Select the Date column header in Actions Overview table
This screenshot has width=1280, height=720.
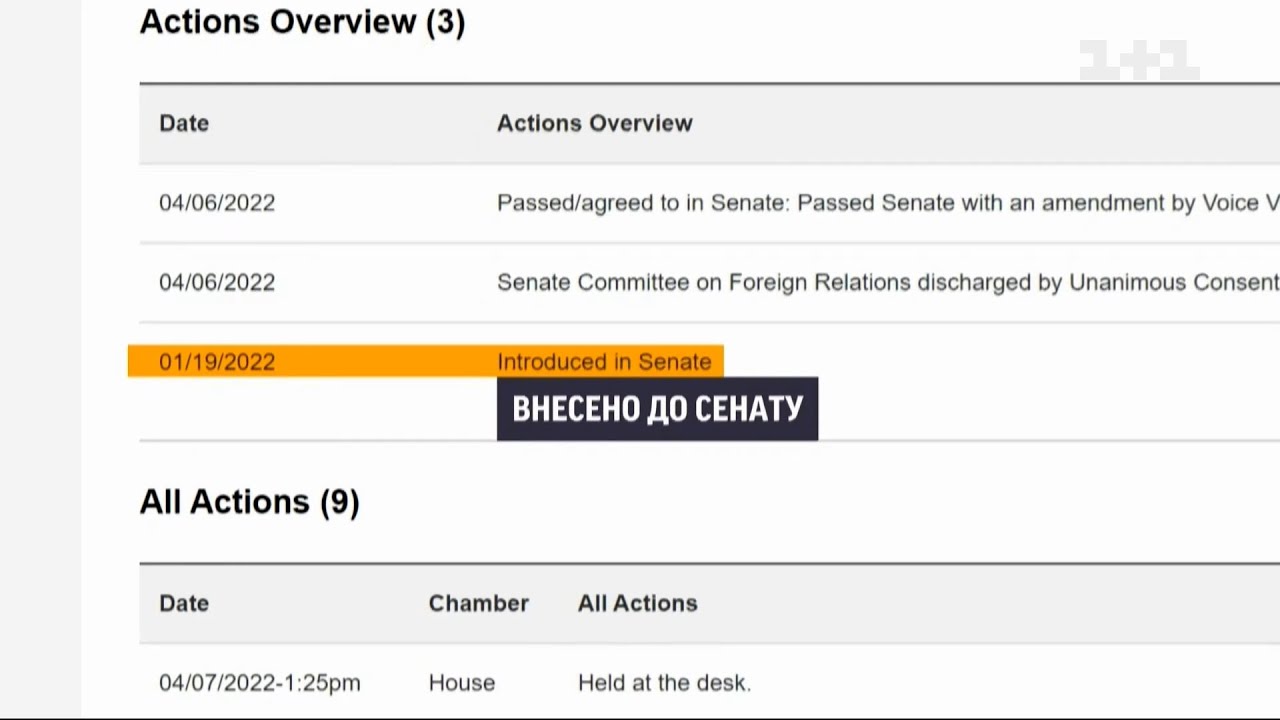pos(184,123)
